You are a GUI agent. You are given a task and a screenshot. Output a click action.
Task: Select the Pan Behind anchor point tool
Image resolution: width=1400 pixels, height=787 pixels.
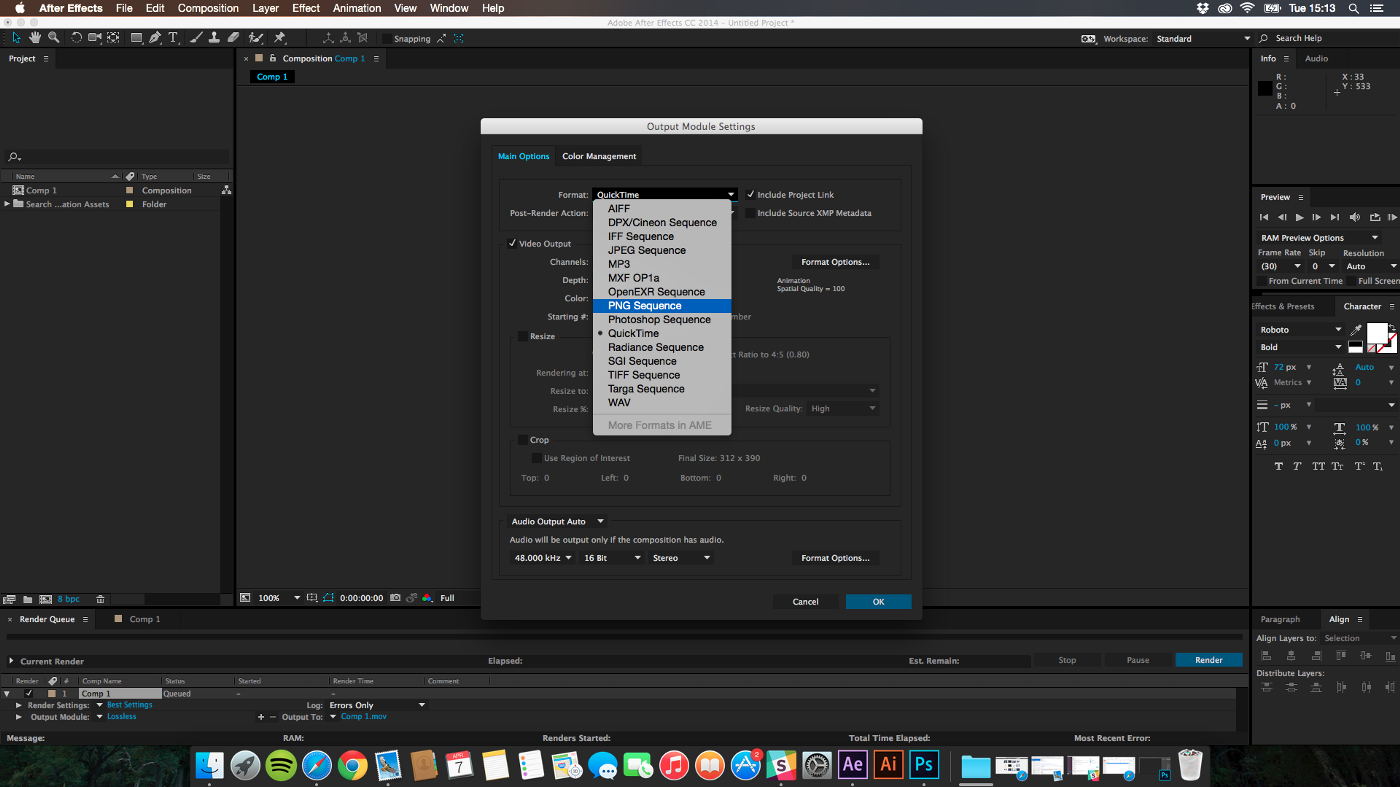(113, 38)
